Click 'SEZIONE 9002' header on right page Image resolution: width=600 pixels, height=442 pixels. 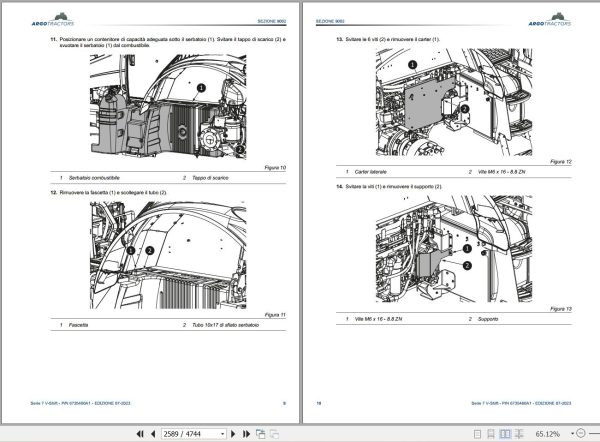tap(330, 21)
